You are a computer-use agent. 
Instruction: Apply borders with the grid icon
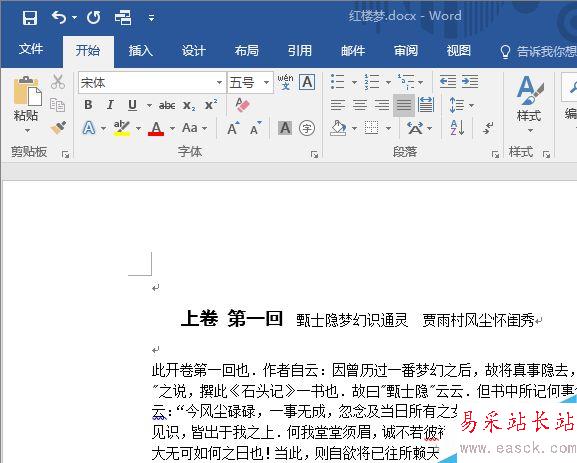372,128
